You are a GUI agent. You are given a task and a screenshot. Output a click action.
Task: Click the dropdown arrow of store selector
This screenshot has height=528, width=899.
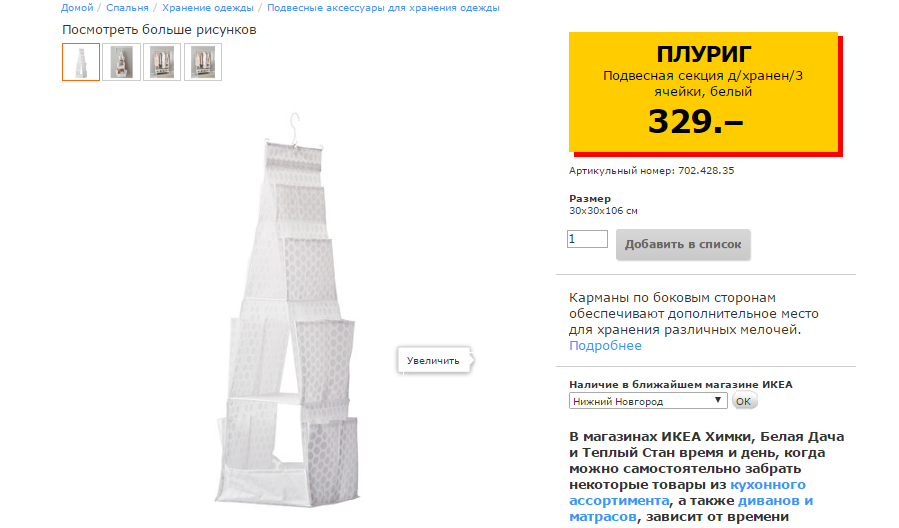click(x=718, y=400)
